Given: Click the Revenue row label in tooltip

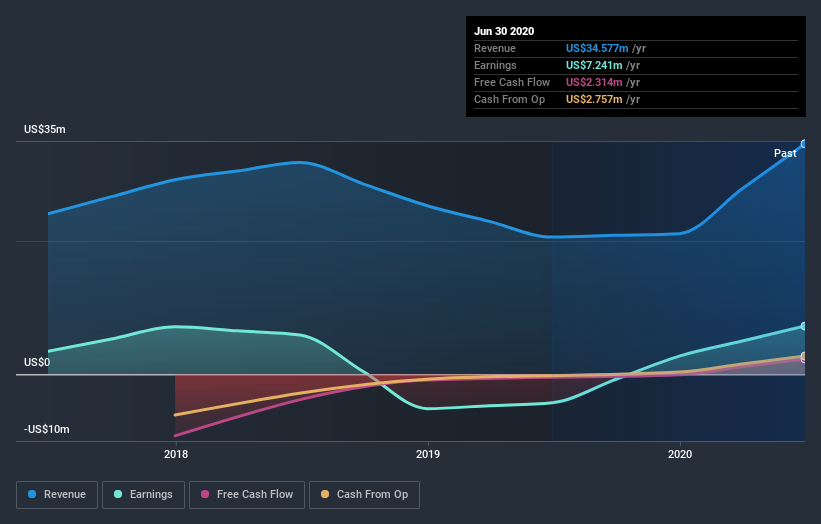Looking at the screenshot, I should [495, 49].
